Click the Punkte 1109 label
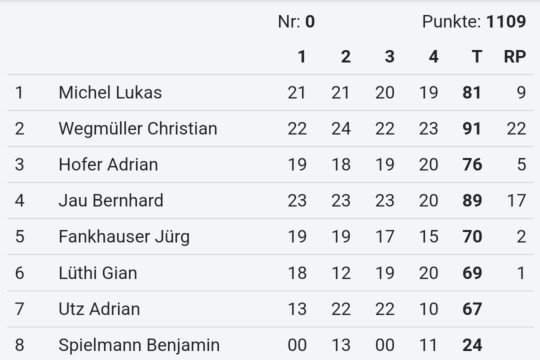The image size is (540, 360). (474, 21)
